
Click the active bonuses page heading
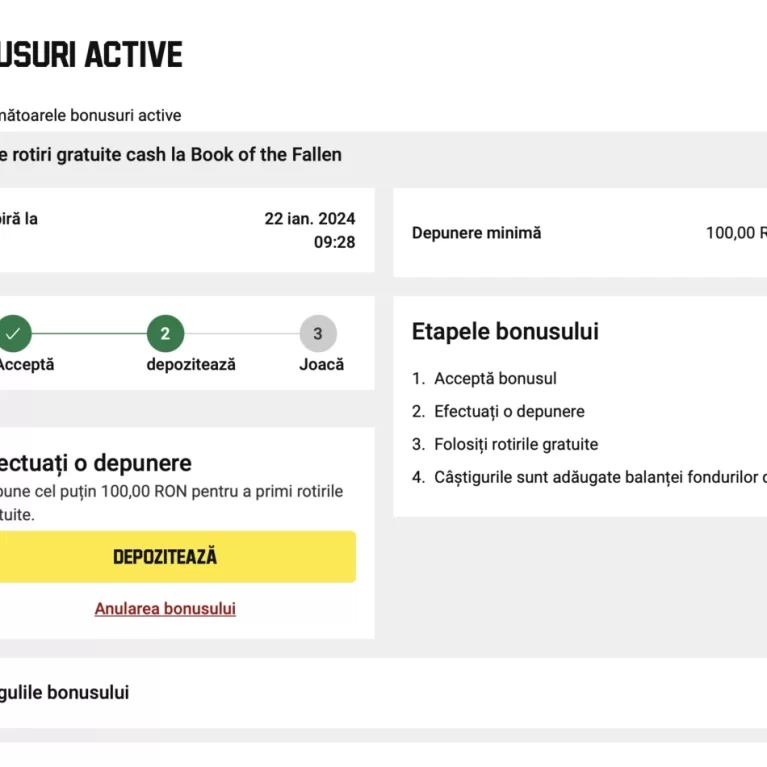pyautogui.click(x=91, y=54)
